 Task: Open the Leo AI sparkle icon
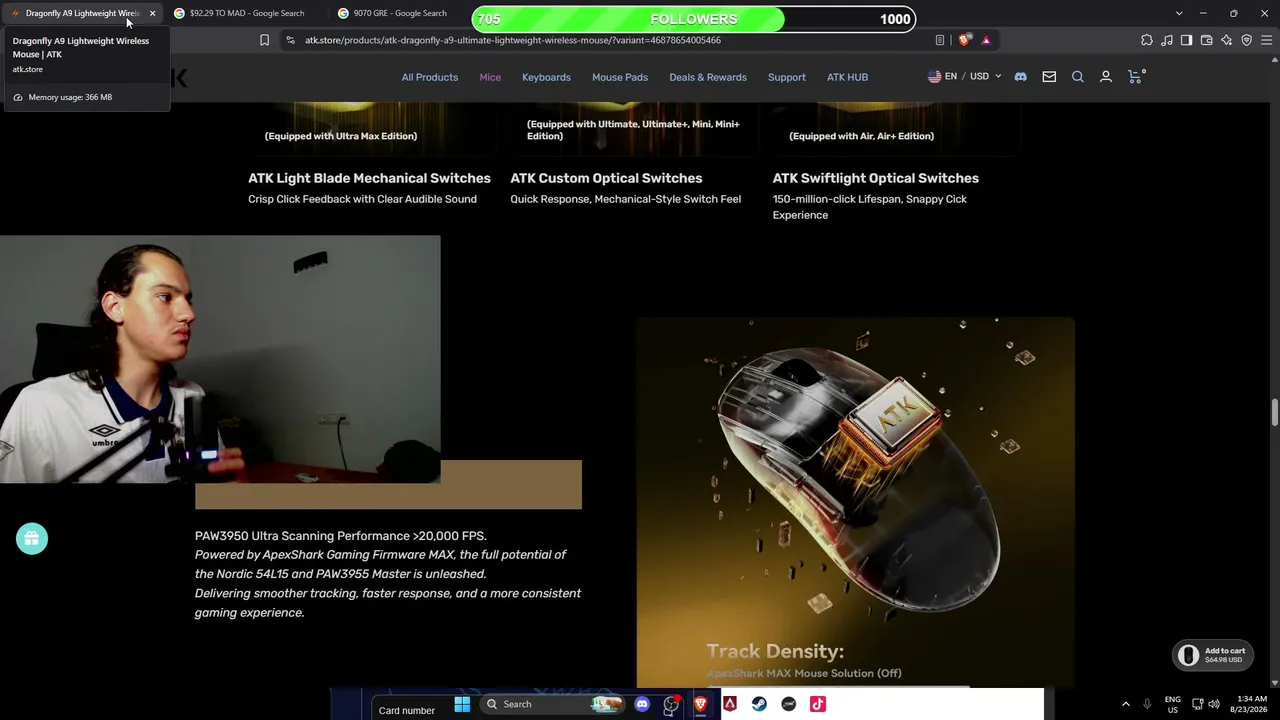click(1226, 40)
